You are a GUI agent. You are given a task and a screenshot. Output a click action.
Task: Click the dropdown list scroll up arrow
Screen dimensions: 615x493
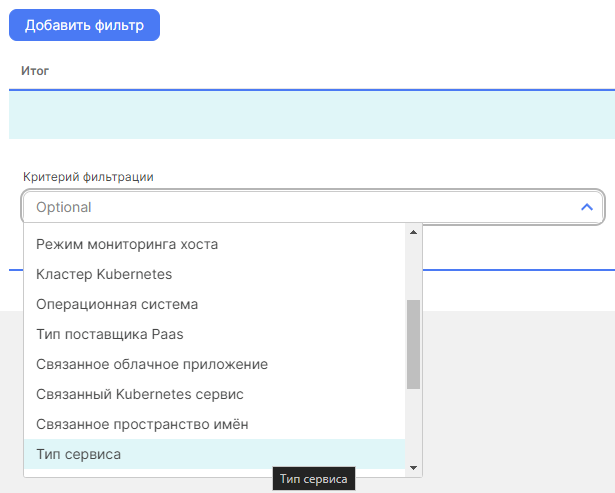coord(413,232)
